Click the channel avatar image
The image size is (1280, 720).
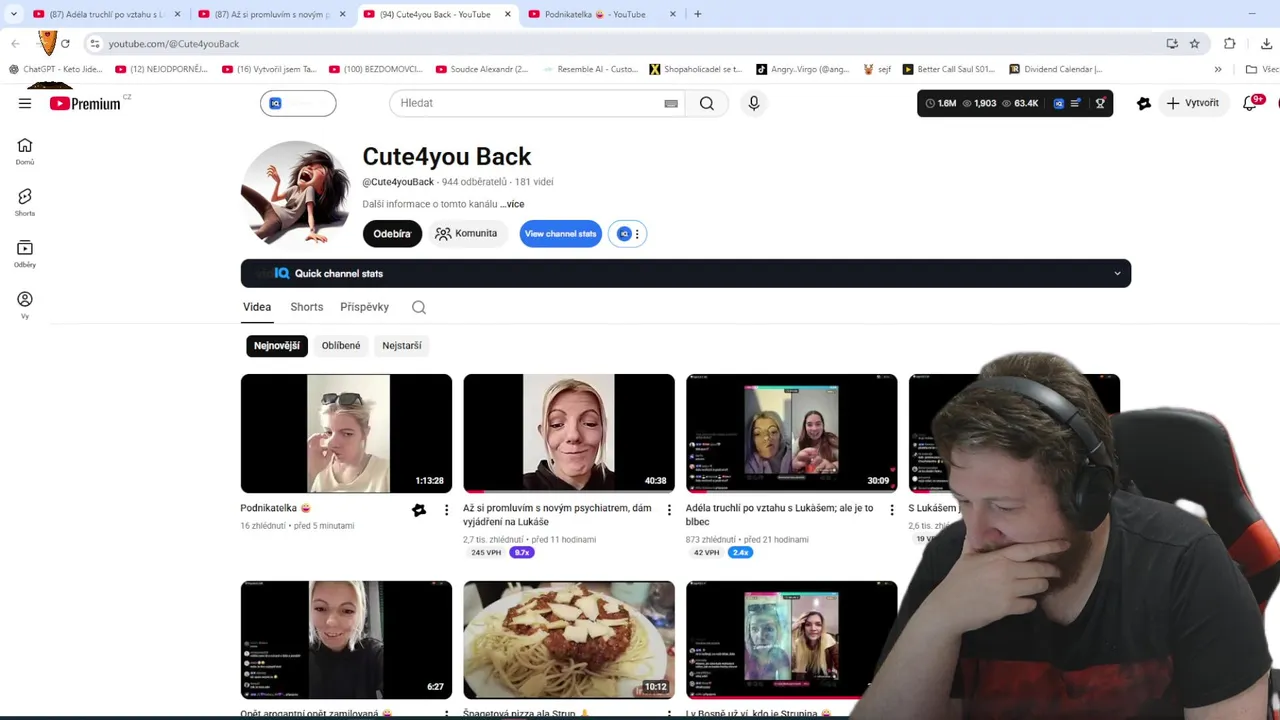(296, 192)
